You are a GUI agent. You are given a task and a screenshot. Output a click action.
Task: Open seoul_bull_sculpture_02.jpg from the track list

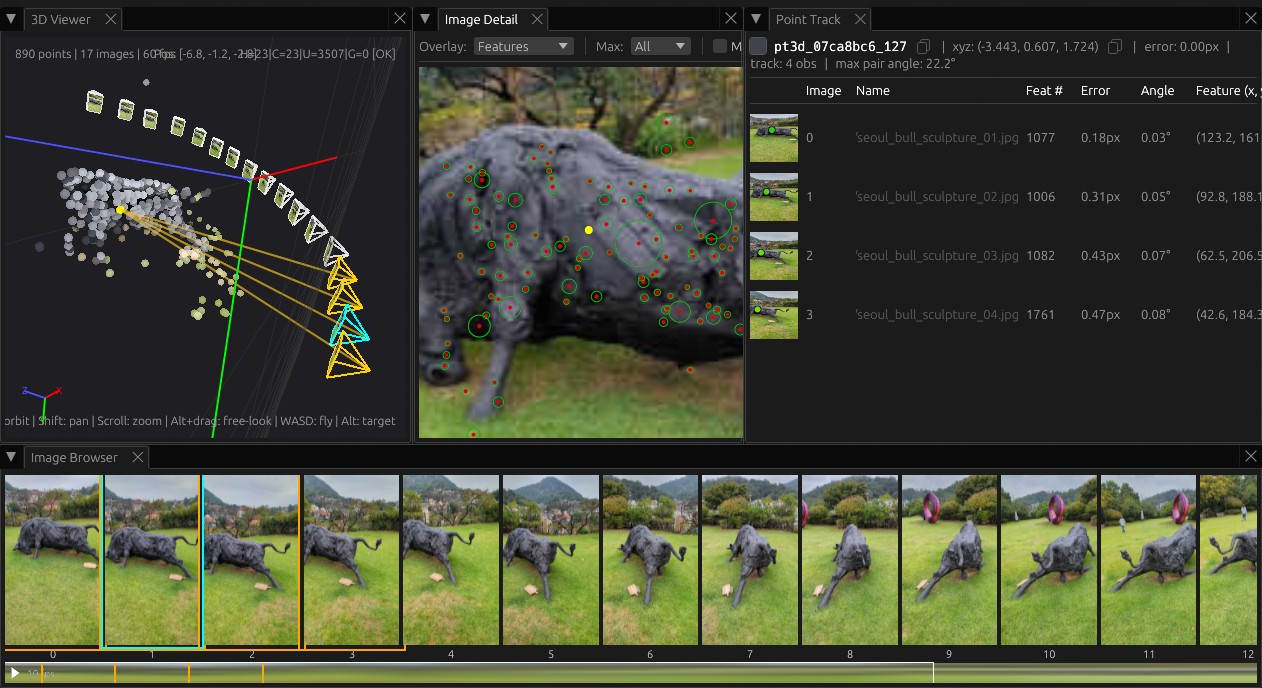[x=935, y=196]
